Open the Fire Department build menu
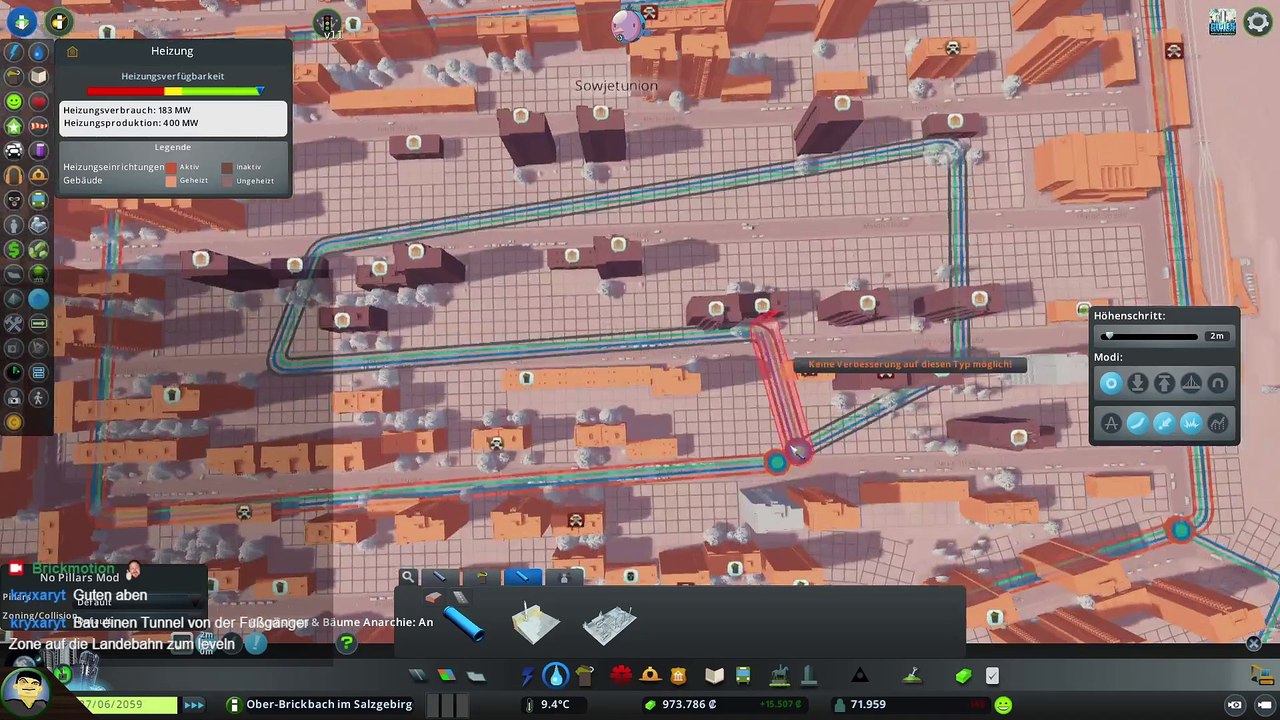 (650, 676)
